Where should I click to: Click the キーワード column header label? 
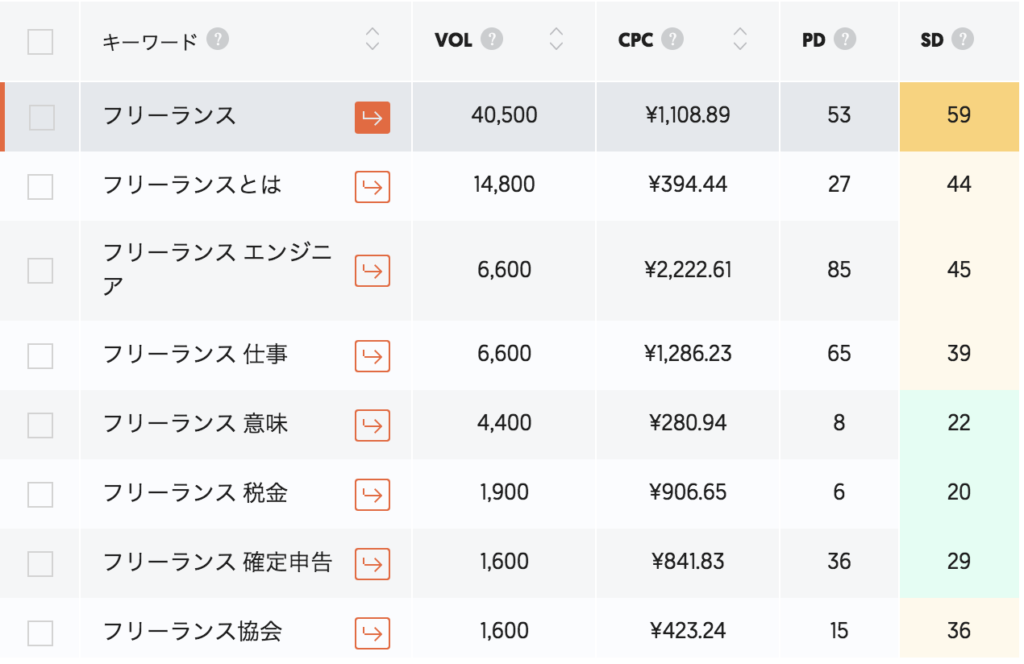[149, 41]
